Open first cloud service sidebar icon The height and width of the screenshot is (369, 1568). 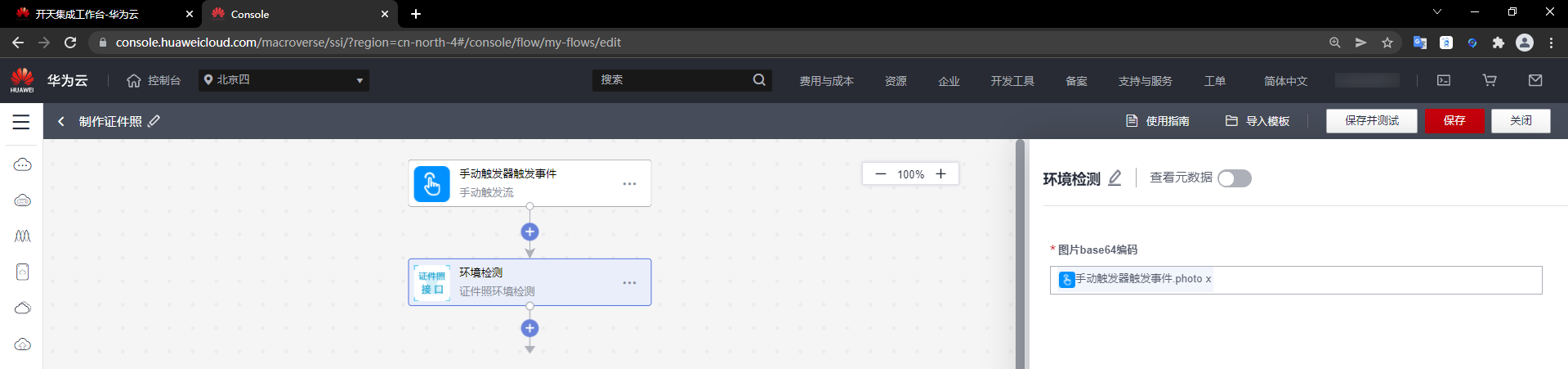pyautogui.click(x=23, y=164)
